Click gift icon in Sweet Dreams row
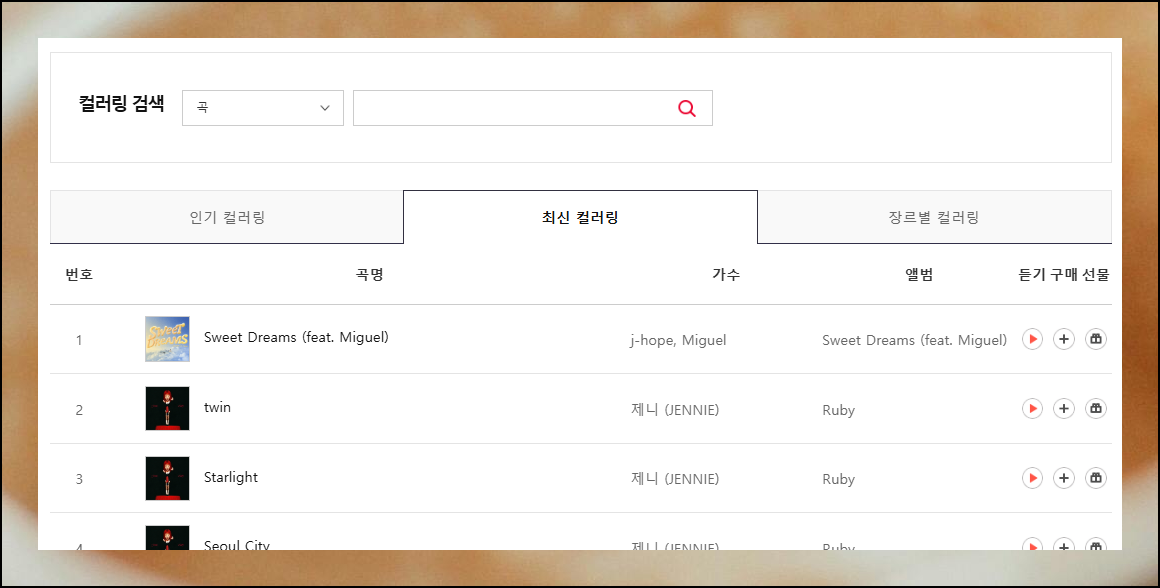Viewport: 1160px width, 588px height. pyautogui.click(x=1096, y=339)
